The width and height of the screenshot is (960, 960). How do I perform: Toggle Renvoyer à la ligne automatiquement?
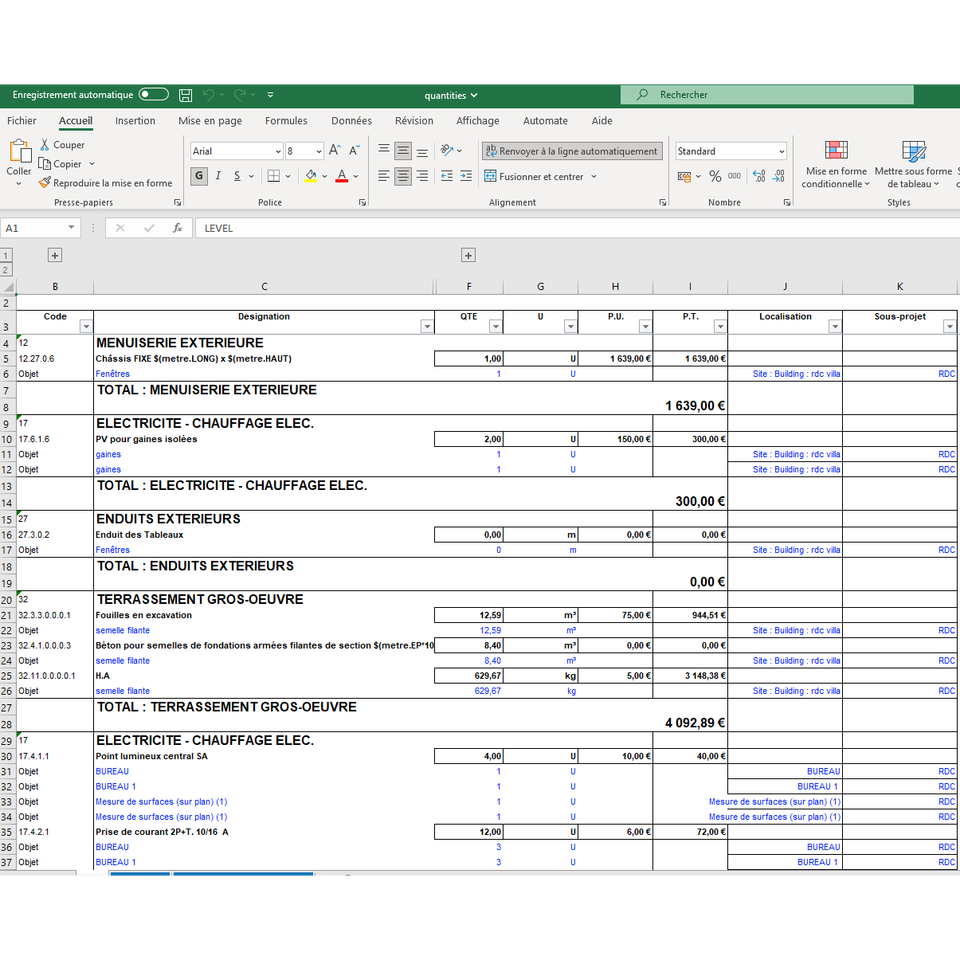pyautogui.click(x=571, y=151)
